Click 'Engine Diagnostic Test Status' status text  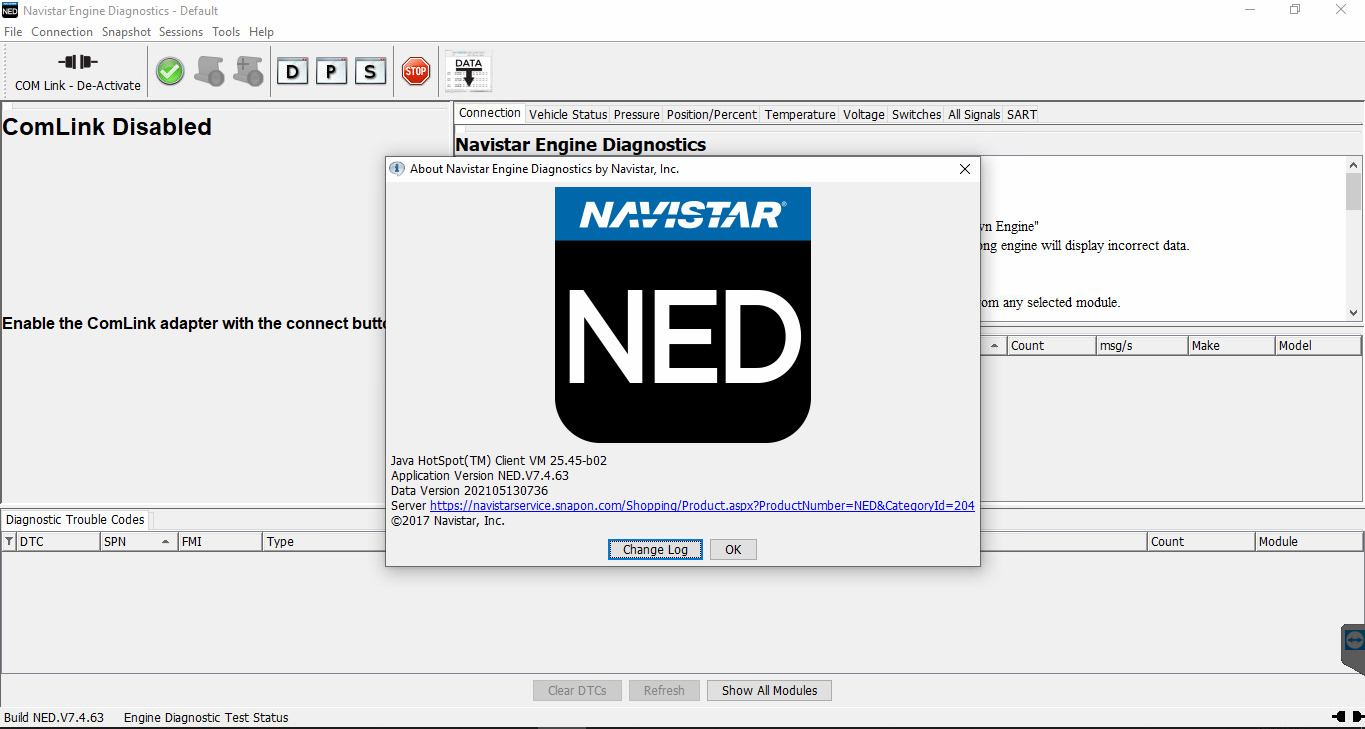pyautogui.click(x=206, y=717)
